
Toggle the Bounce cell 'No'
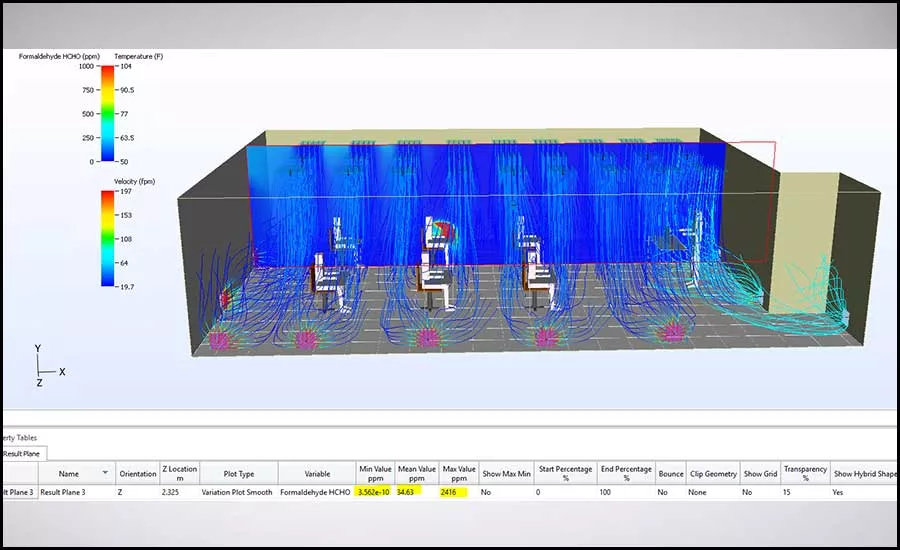click(671, 492)
